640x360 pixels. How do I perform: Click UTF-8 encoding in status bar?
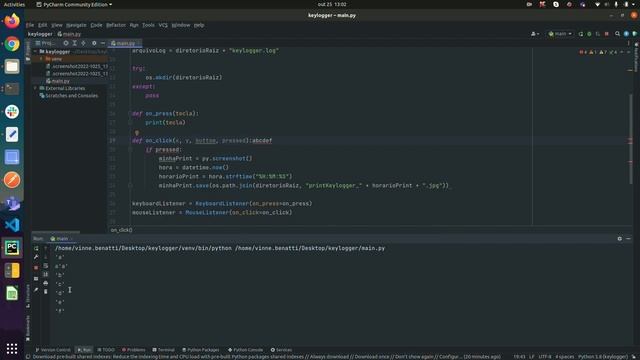(x=544, y=357)
